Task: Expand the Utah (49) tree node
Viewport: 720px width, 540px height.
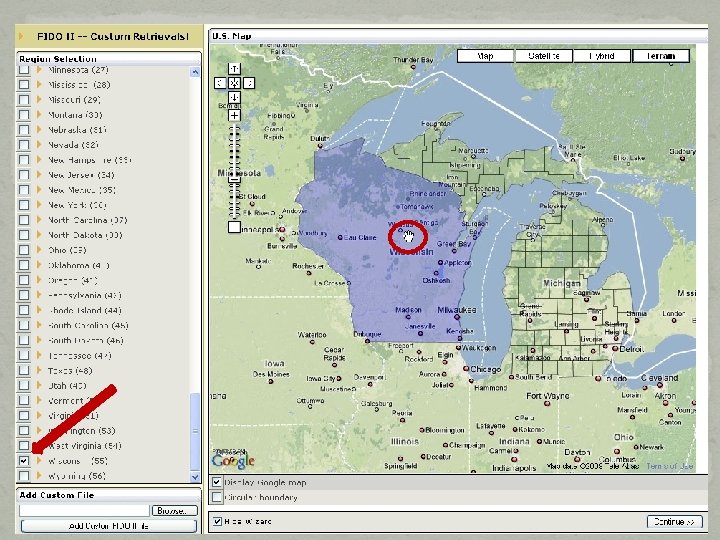Action: 39,386
